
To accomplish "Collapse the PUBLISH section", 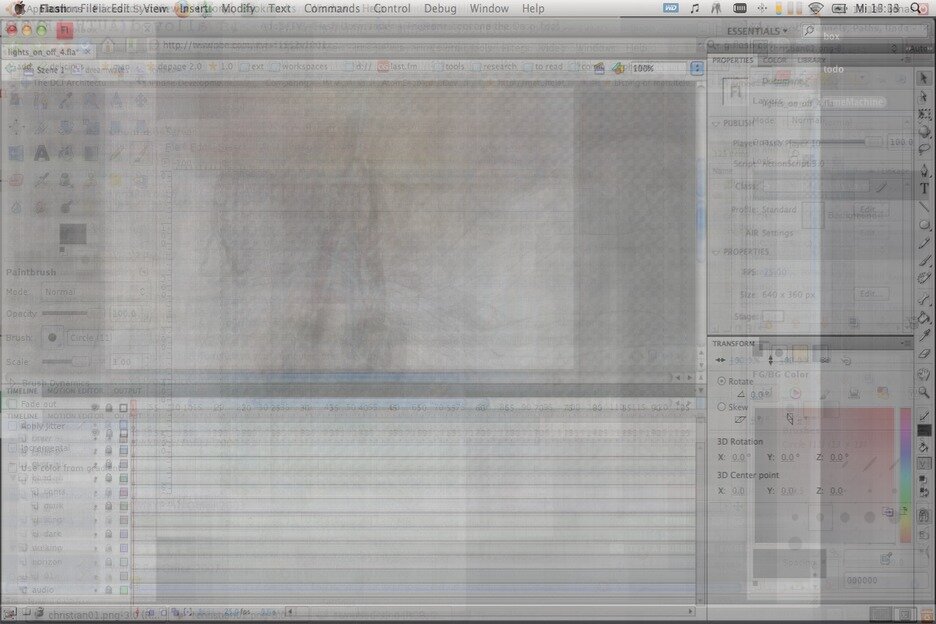I will [x=716, y=124].
